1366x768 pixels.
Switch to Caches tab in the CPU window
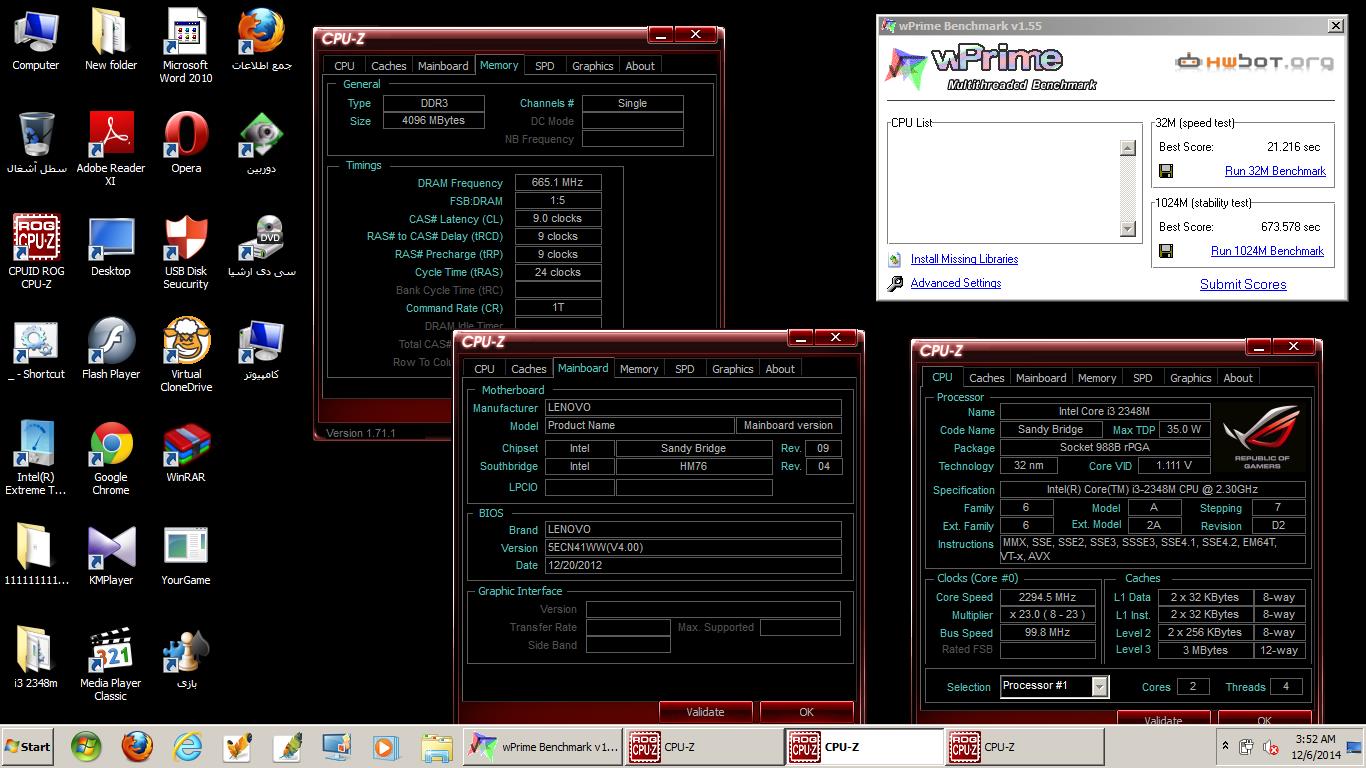987,378
